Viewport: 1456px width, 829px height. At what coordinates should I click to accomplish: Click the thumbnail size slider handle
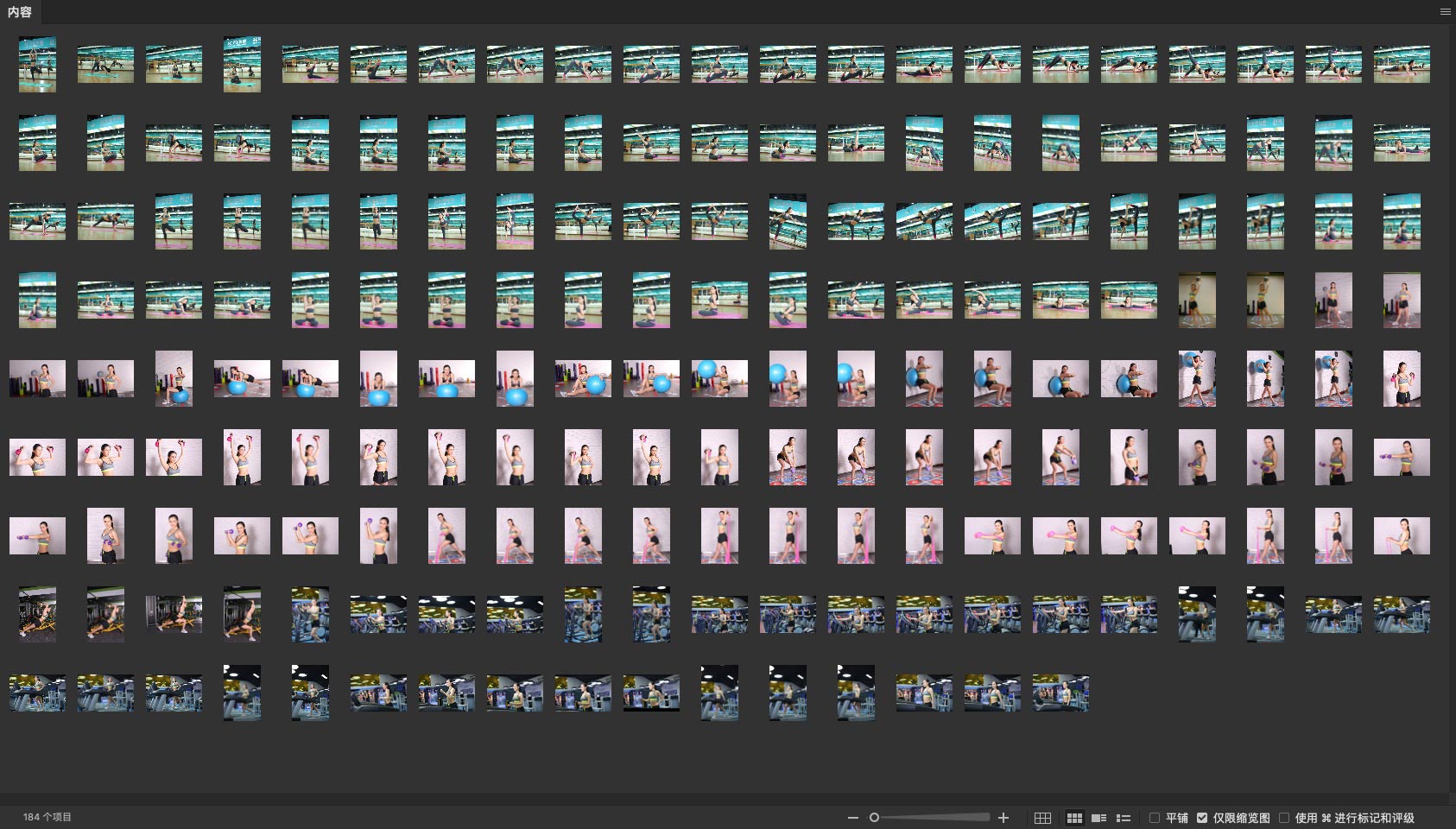(874, 818)
